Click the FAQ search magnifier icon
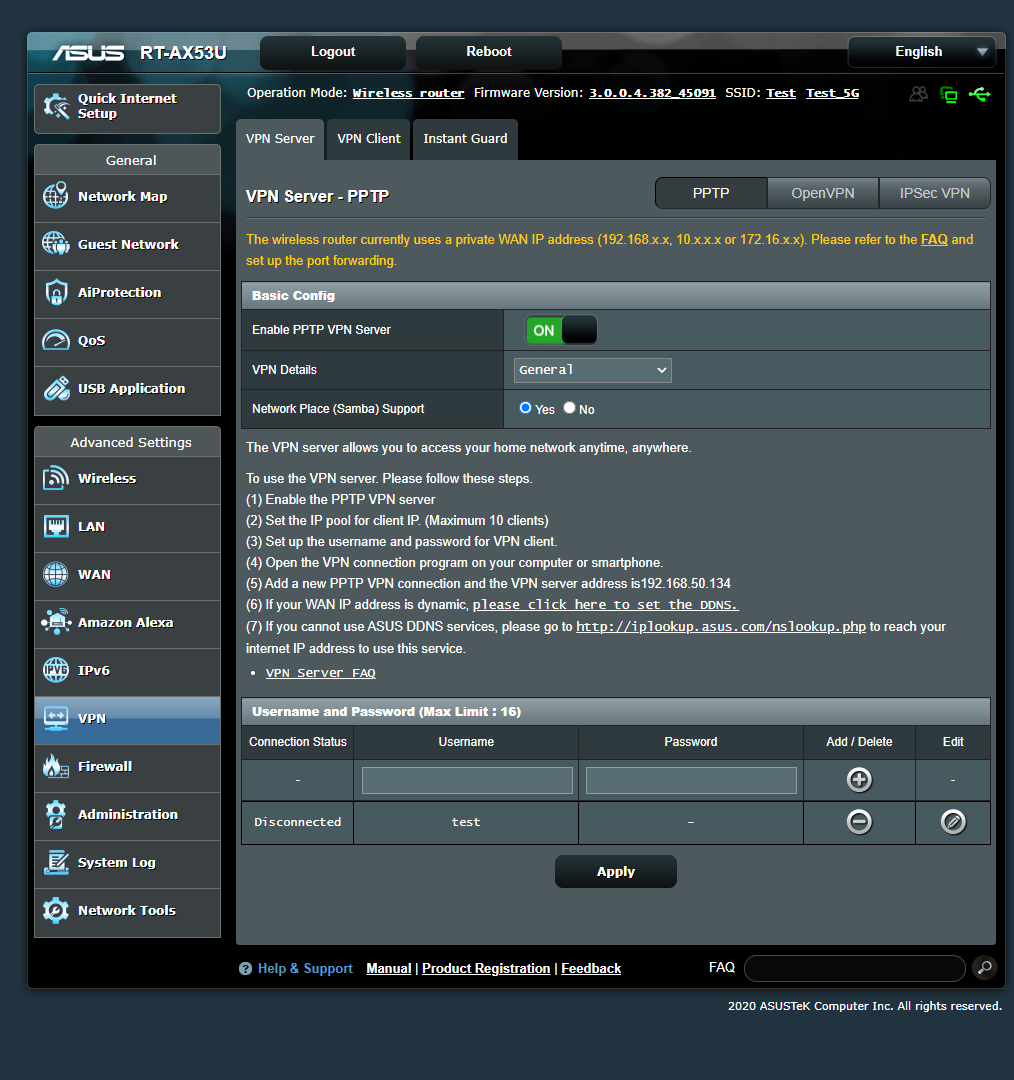This screenshot has width=1014, height=1080. 984,968
